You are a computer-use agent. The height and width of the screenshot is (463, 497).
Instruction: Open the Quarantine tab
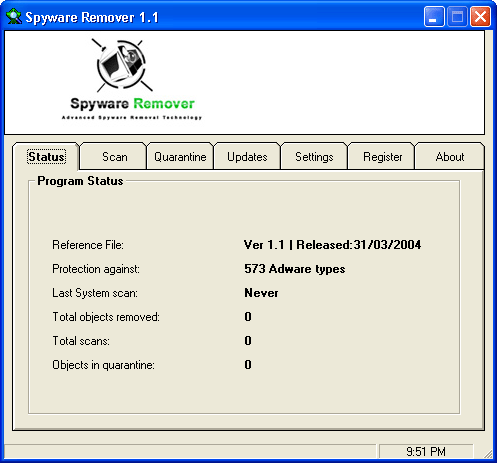click(180, 156)
